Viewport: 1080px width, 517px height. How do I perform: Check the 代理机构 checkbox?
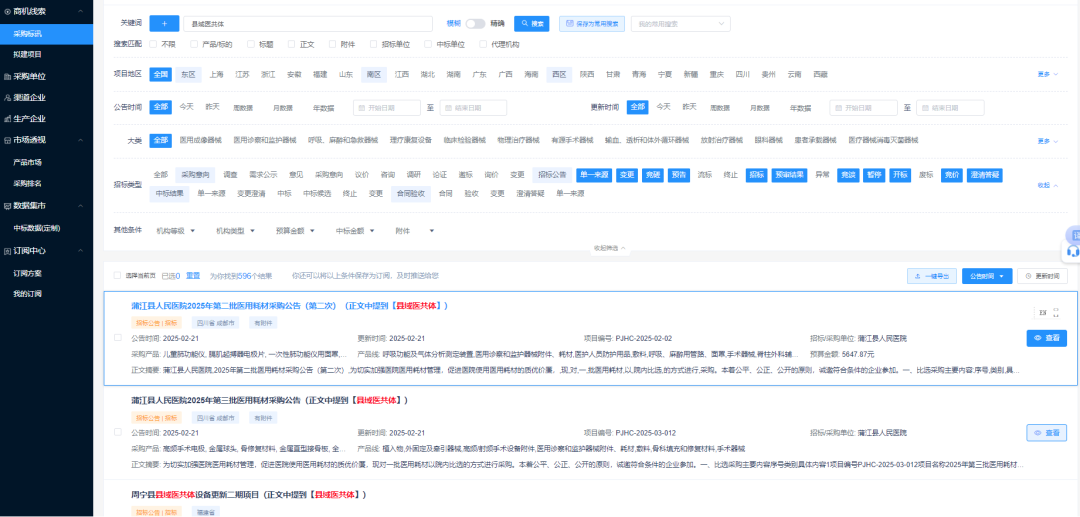coord(484,44)
